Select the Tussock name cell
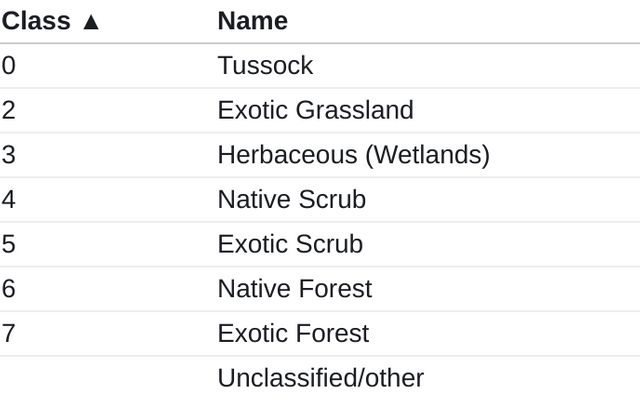 coord(265,66)
